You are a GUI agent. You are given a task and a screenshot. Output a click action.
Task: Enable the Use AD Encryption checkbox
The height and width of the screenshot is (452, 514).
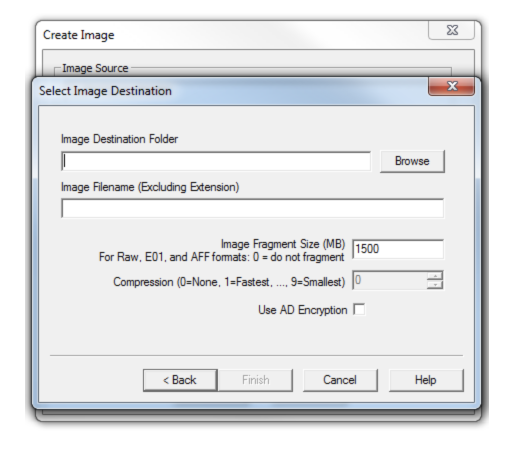click(x=359, y=309)
